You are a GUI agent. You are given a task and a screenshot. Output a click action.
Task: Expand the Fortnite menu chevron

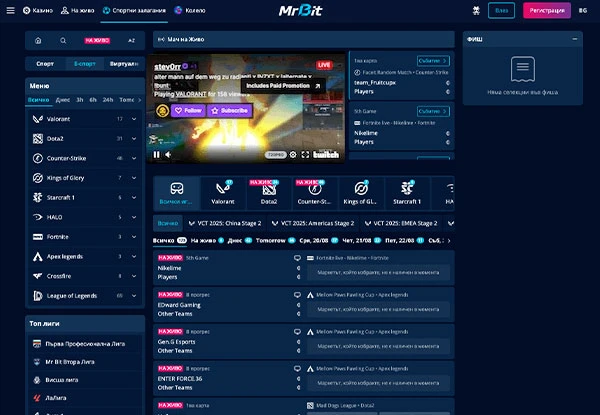pyautogui.click(x=134, y=237)
